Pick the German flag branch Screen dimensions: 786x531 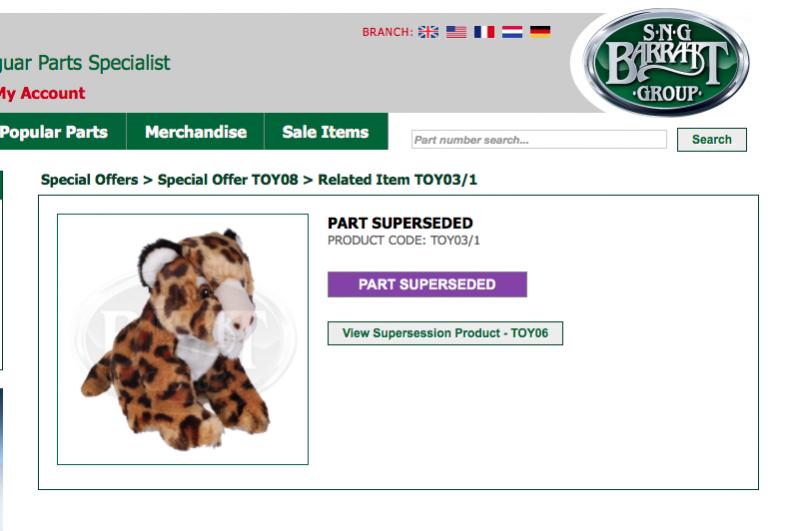540,32
